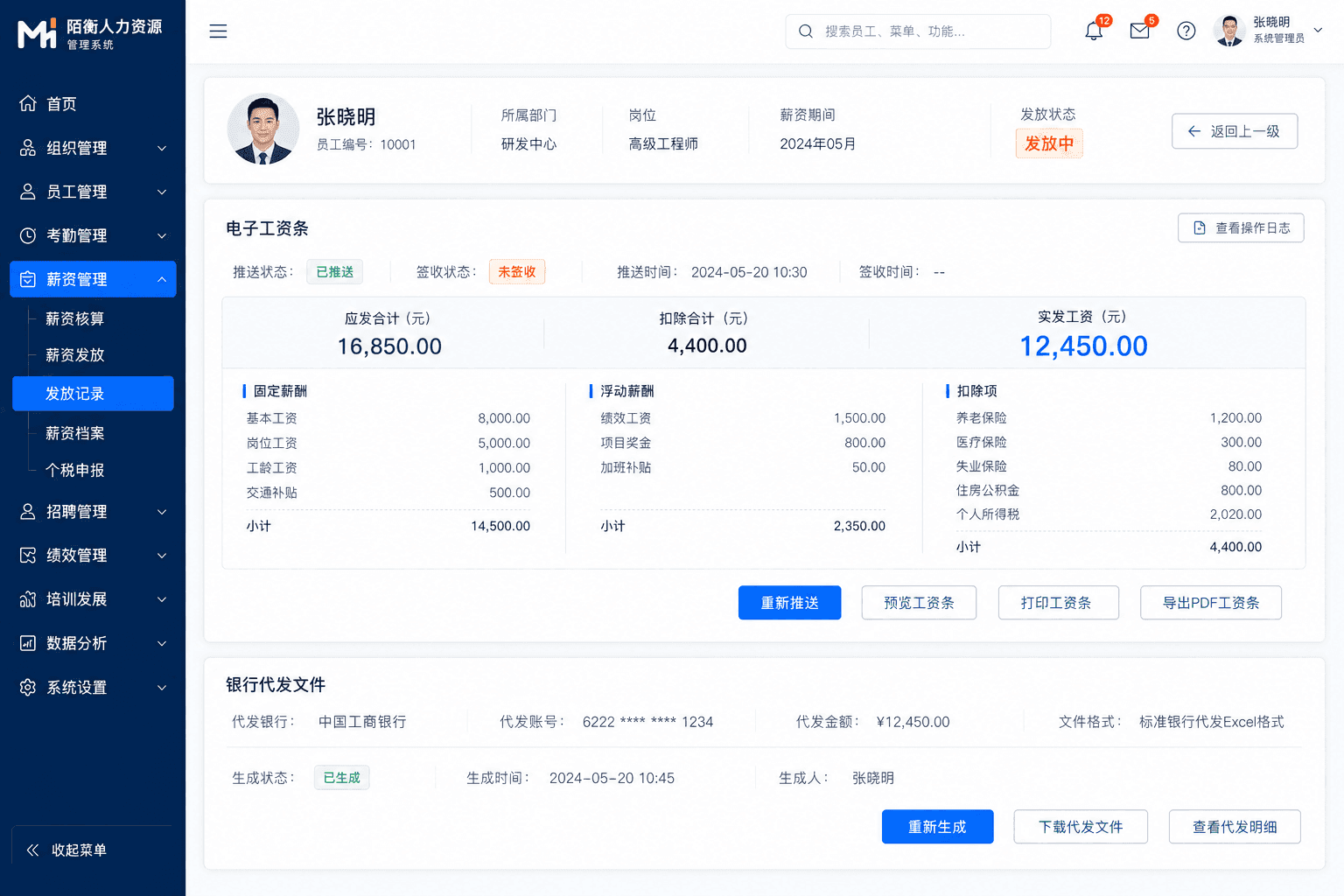Click the 系统设置 gear icon
1344x896 pixels.
click(28, 687)
